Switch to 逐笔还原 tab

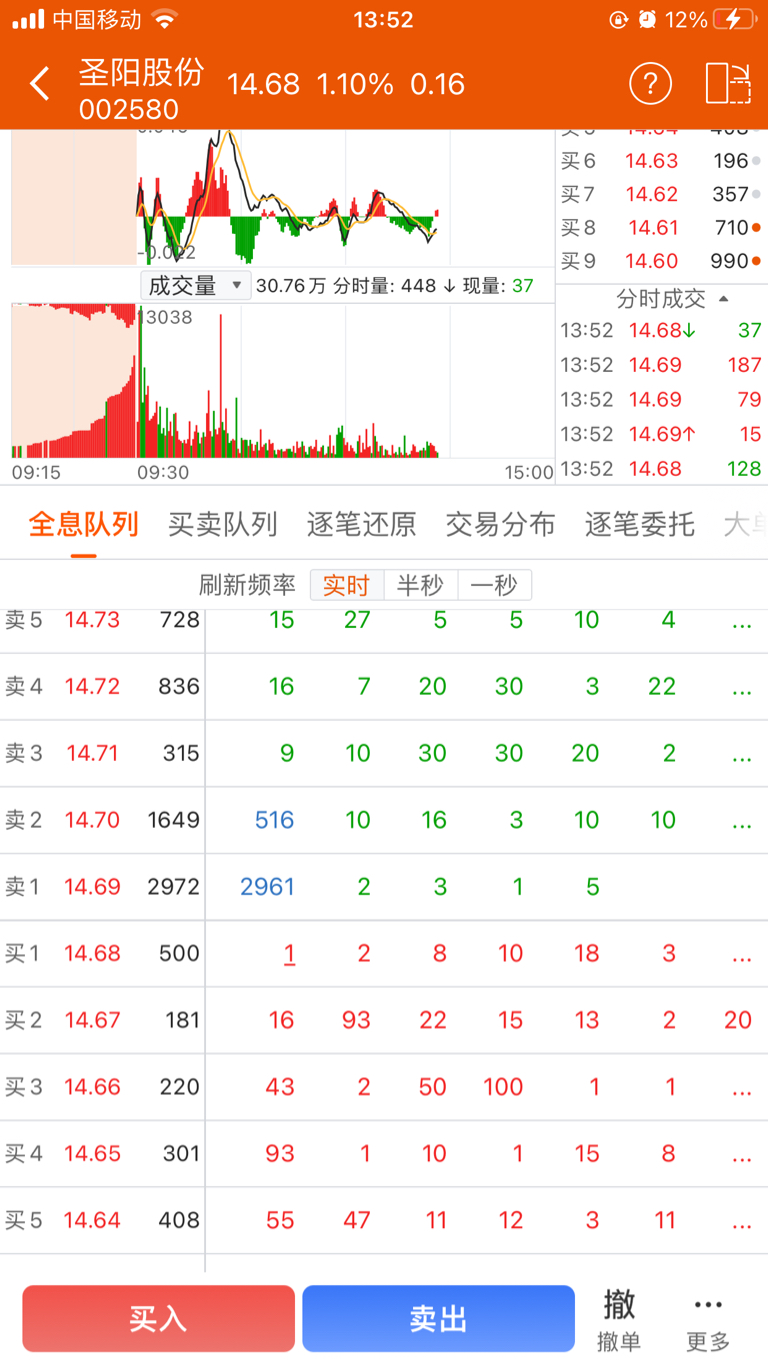pos(361,524)
